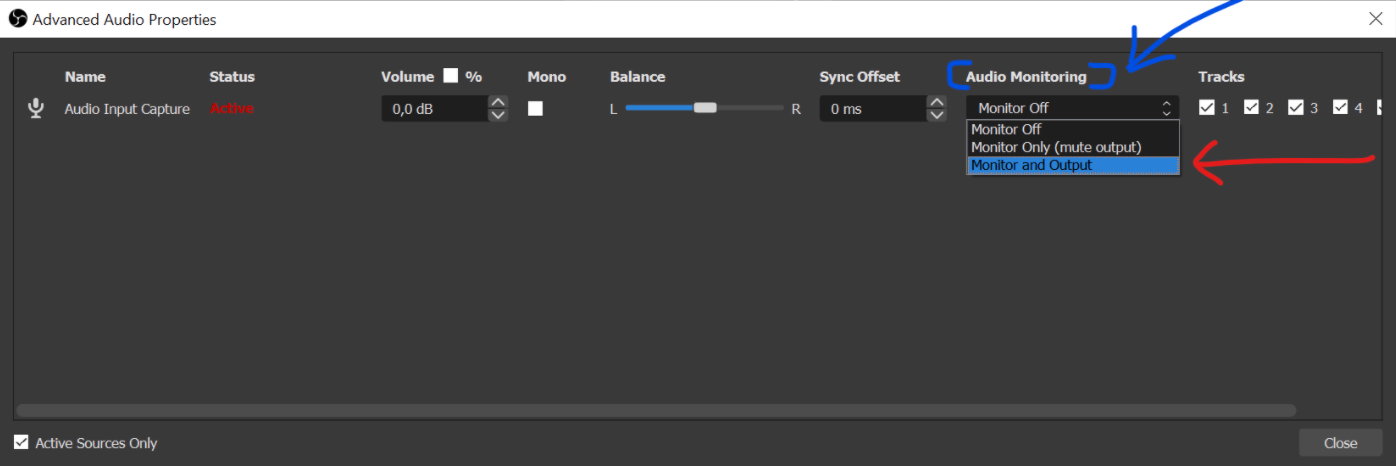
Task: Click the OBS logo in title bar
Action: click(17, 19)
